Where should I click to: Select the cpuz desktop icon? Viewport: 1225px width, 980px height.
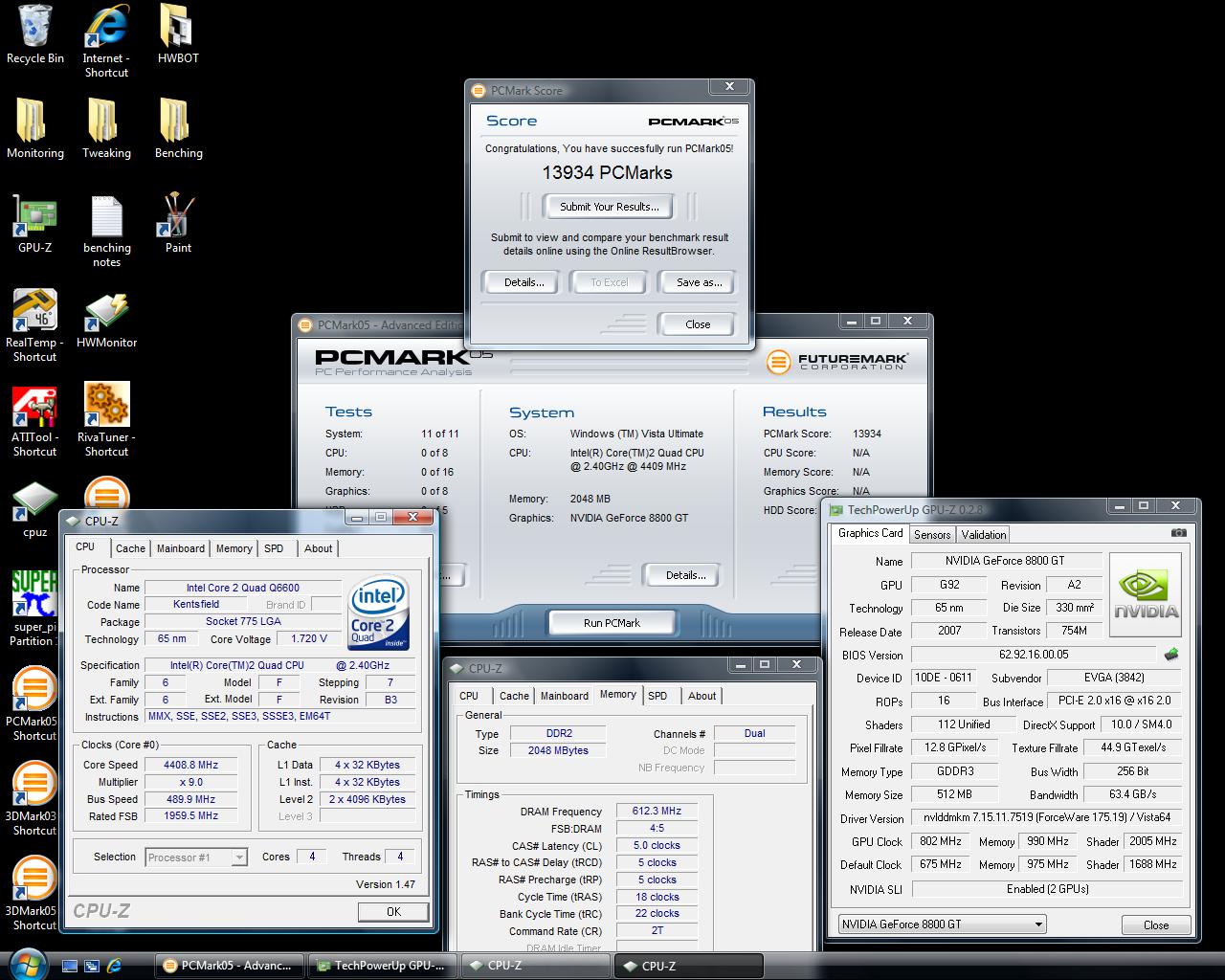(x=35, y=508)
